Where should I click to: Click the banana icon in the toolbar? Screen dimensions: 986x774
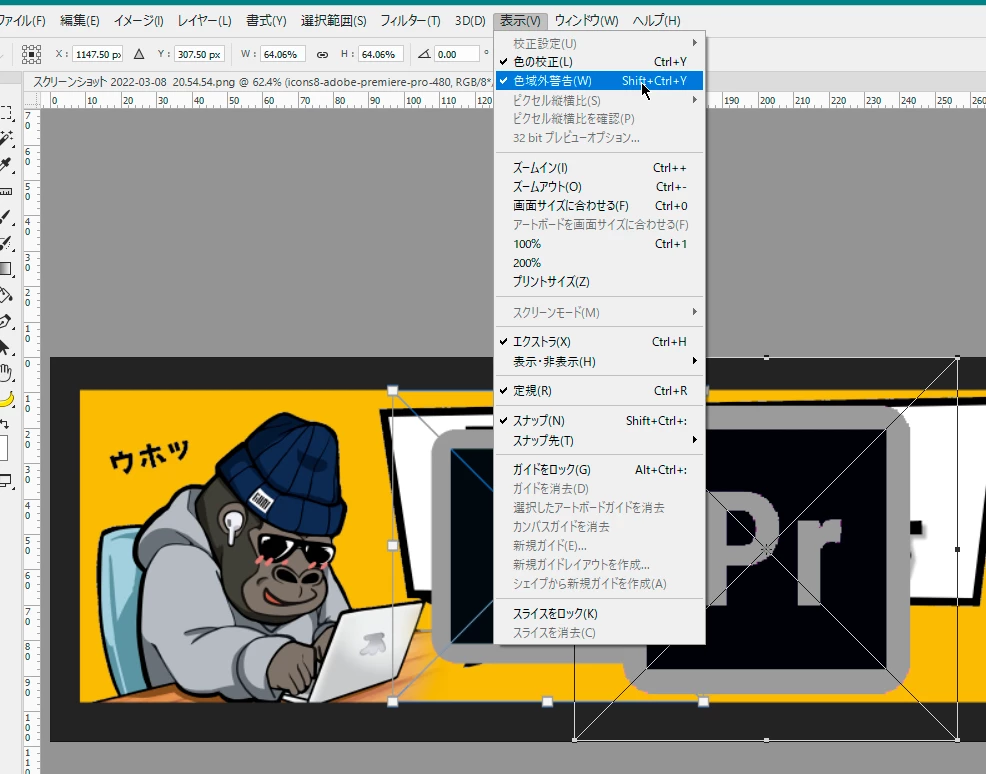(6, 399)
